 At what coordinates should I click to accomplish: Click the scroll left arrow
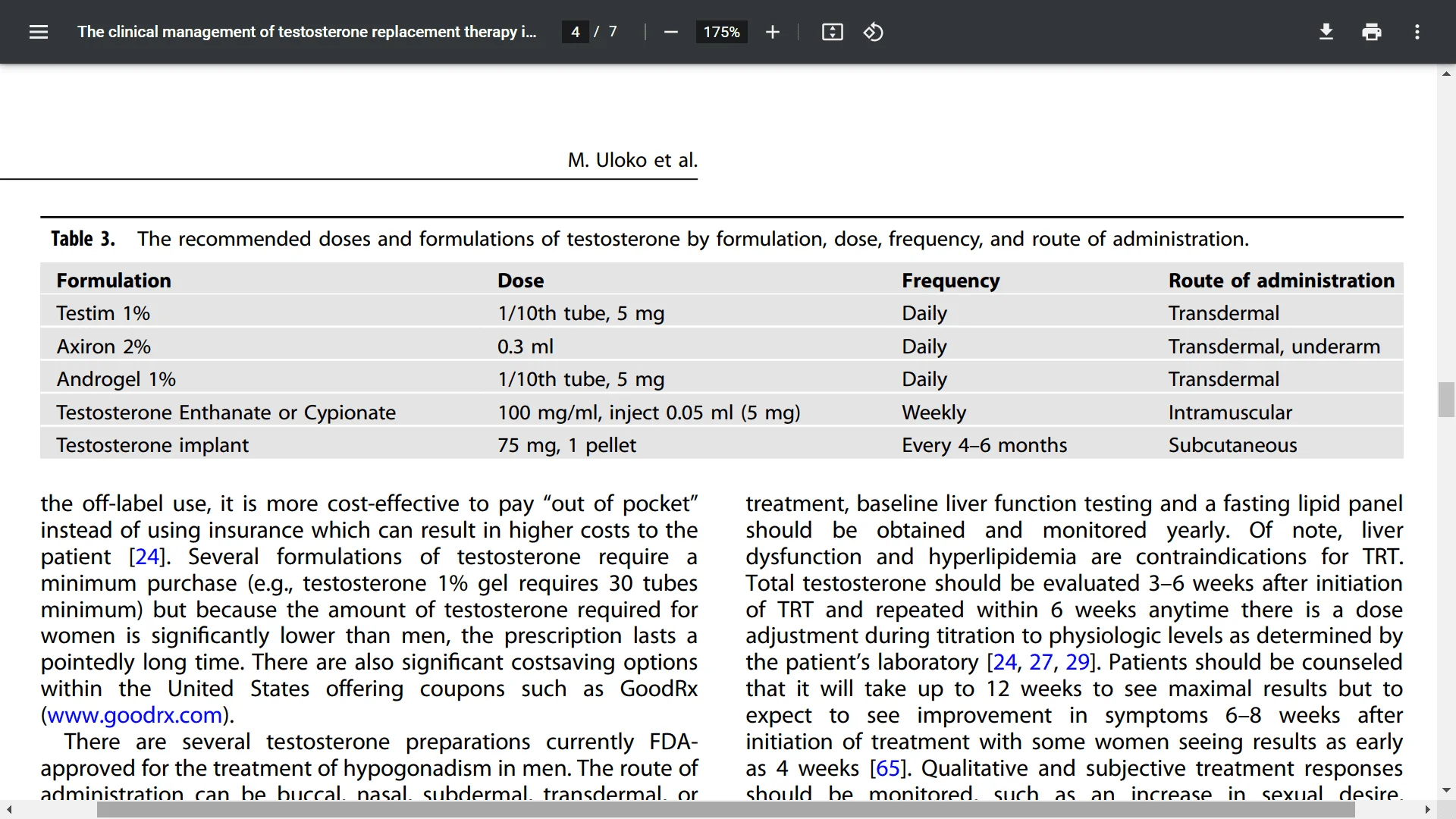tap(8, 810)
